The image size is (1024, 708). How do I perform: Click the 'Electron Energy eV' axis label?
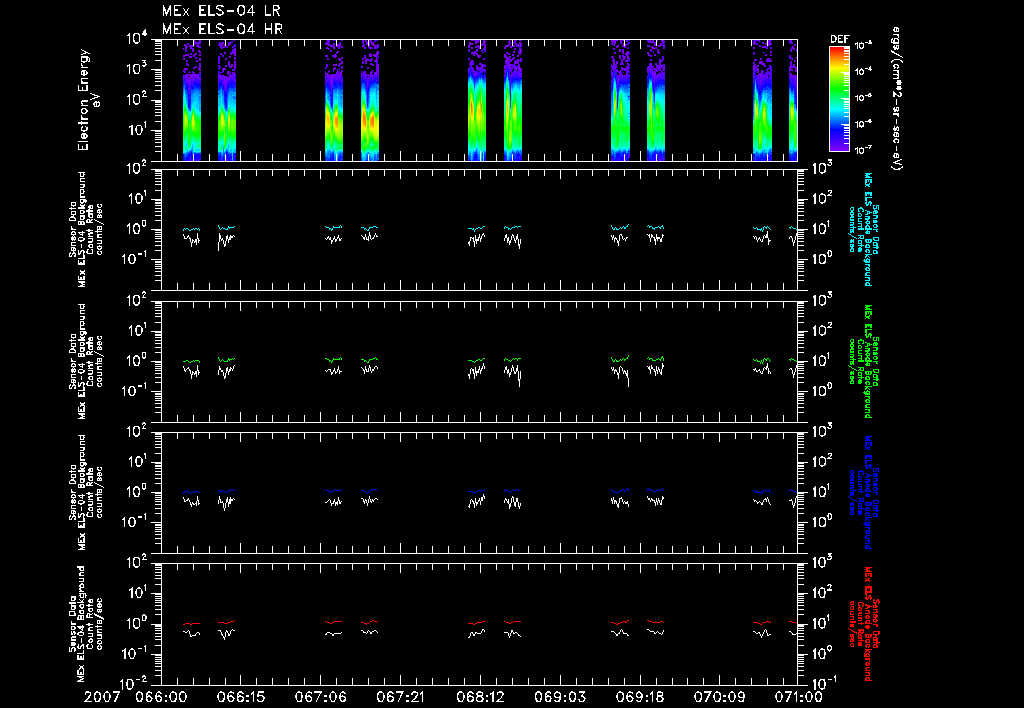[x=89, y=100]
